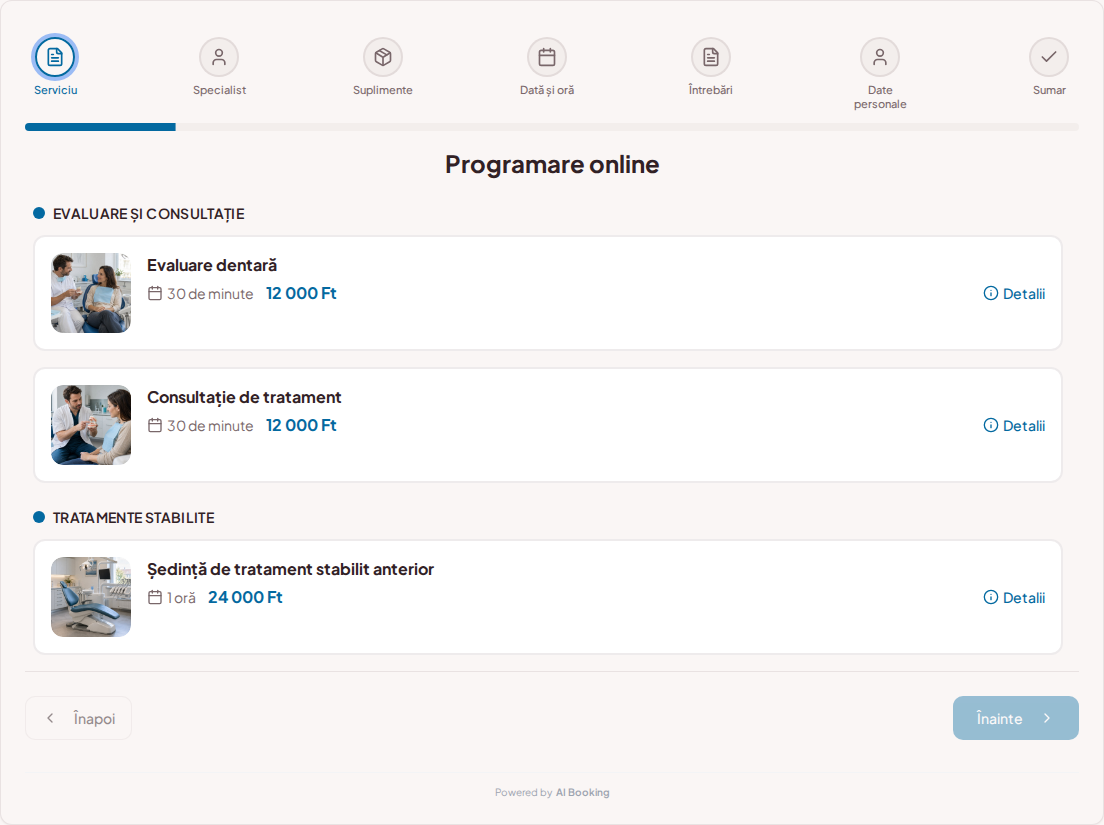
Task: Click the Date personale person icon
Action: [880, 57]
